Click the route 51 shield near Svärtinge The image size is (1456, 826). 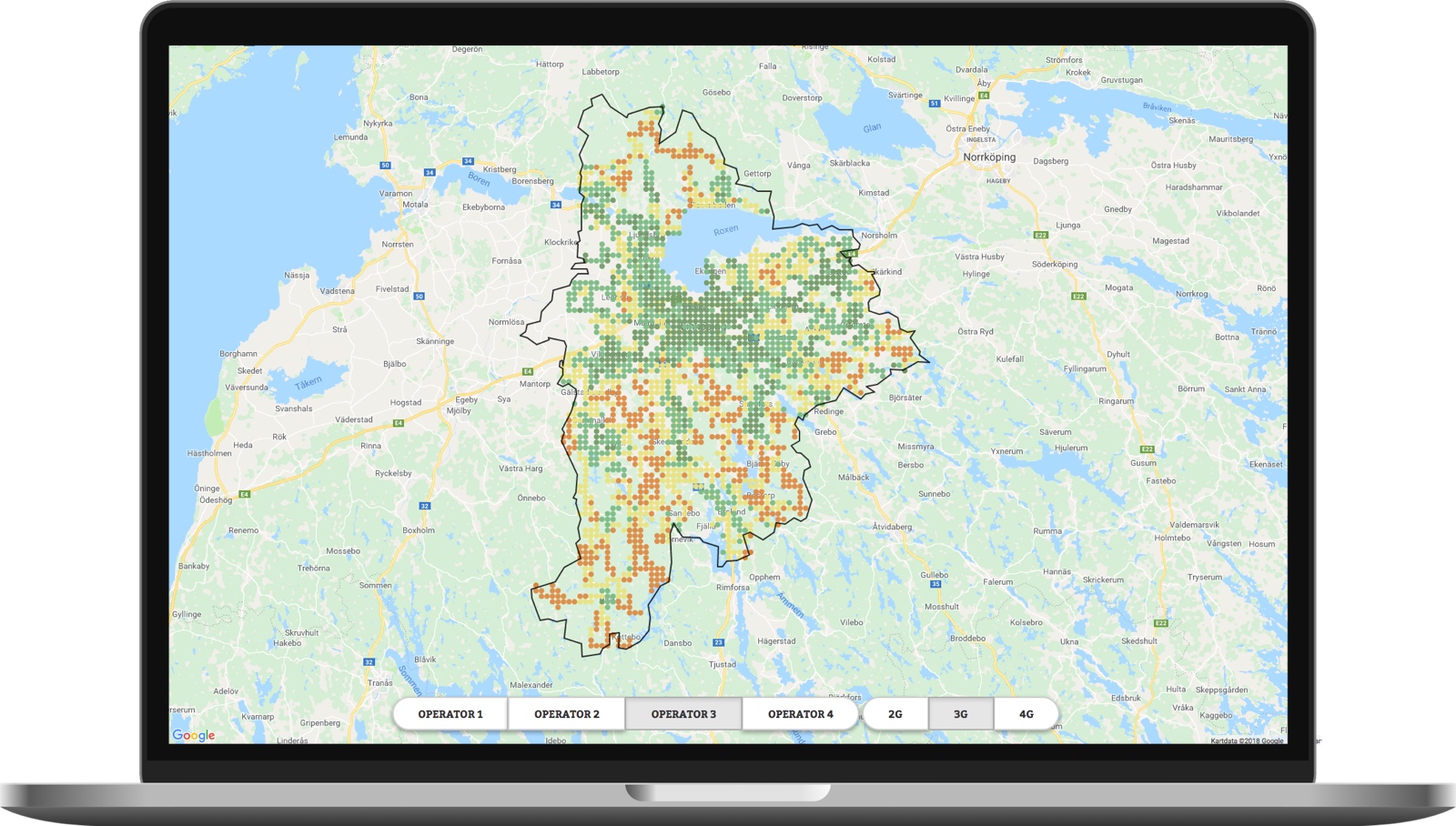(x=935, y=104)
